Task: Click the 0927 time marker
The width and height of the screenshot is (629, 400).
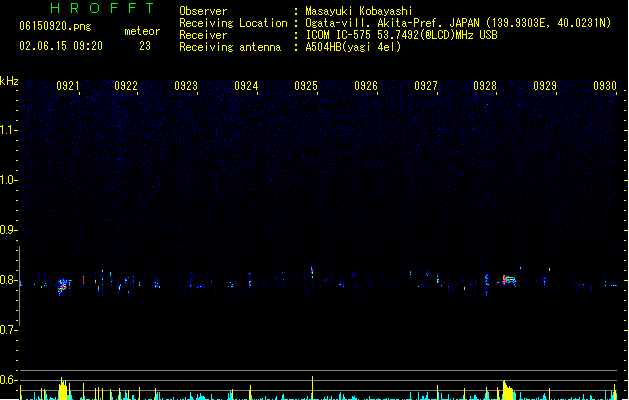Action: tap(426, 86)
